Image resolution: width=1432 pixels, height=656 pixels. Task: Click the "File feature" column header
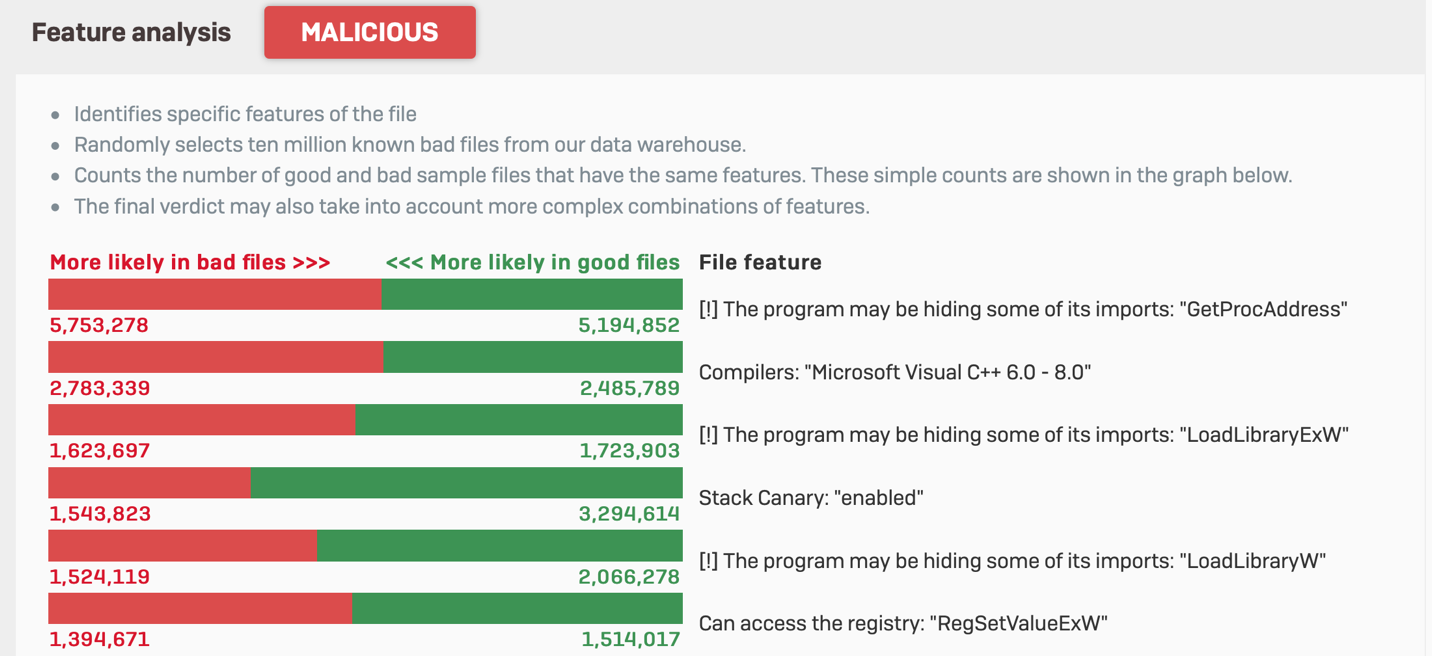tap(760, 262)
